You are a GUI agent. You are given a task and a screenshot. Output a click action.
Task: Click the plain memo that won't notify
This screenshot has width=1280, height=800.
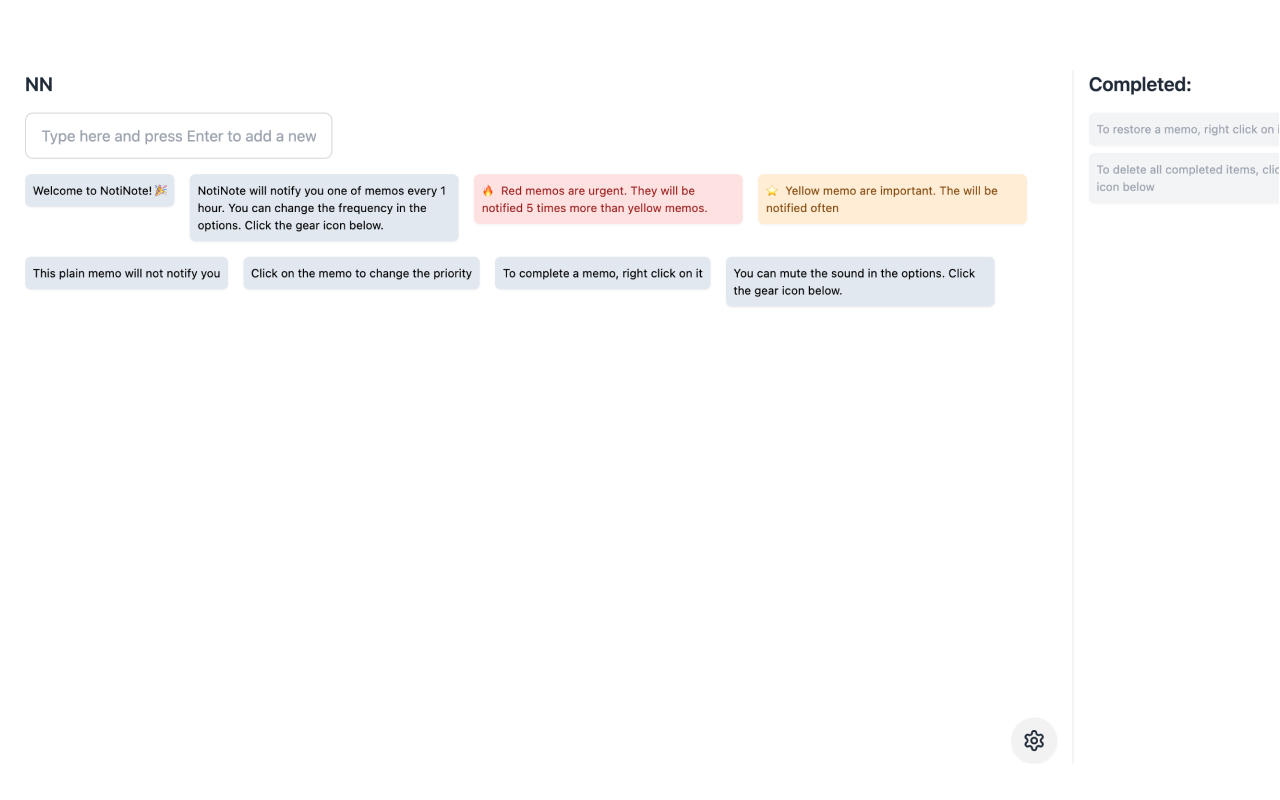click(126, 273)
